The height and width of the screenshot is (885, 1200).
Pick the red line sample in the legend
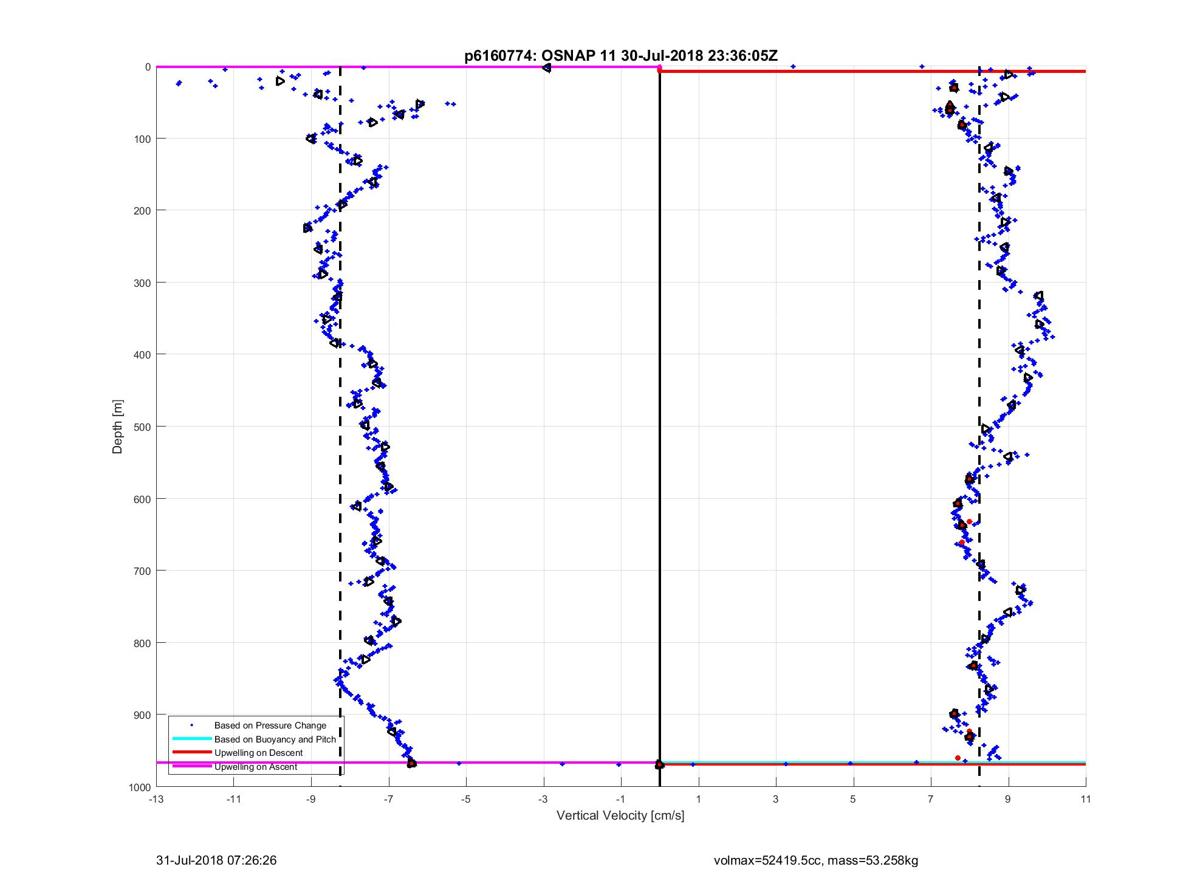coord(191,752)
